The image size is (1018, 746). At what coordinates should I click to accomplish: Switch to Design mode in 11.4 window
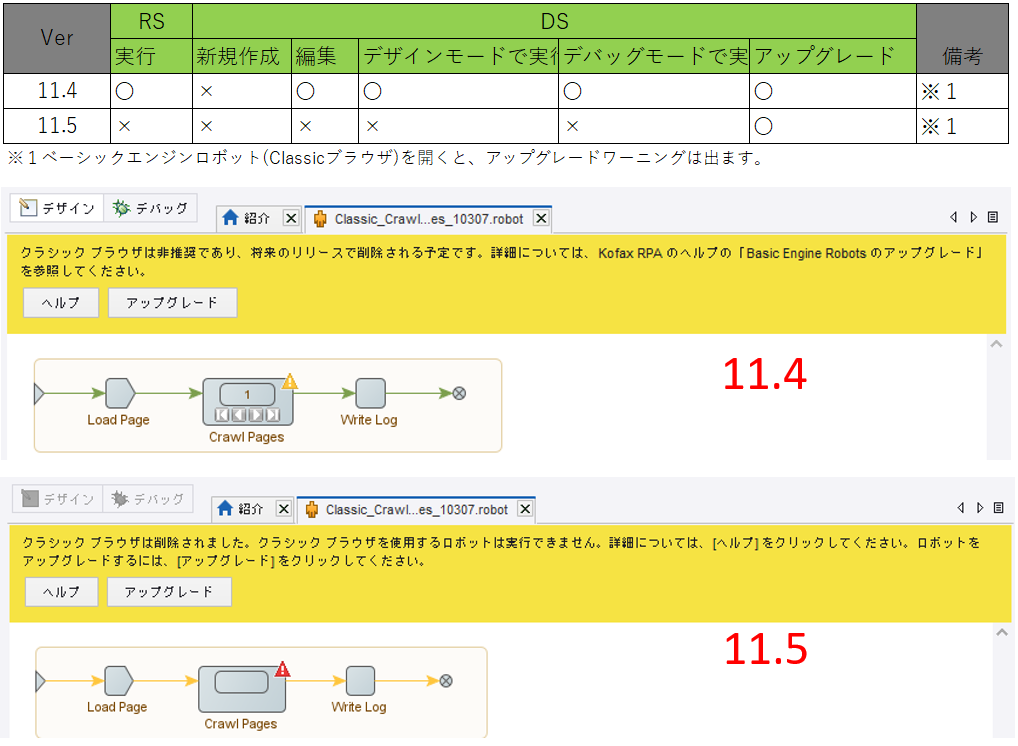[x=57, y=208]
